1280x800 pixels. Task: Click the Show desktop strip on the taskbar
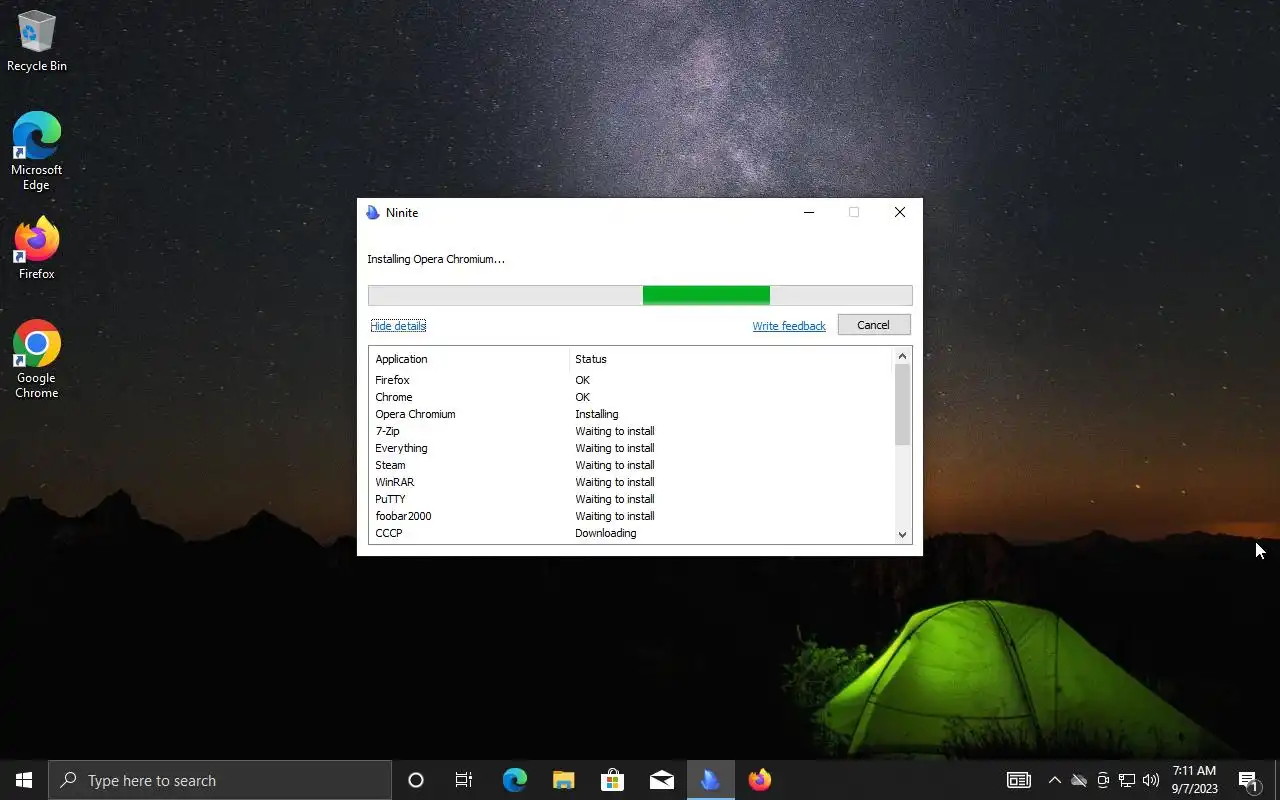(x=1277, y=780)
